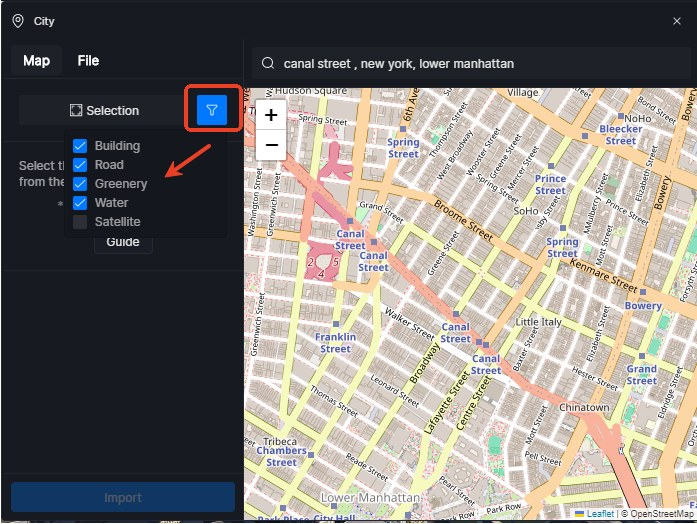This screenshot has width=697, height=524.
Task: Click the Thomas Street label
Action: (334, 401)
